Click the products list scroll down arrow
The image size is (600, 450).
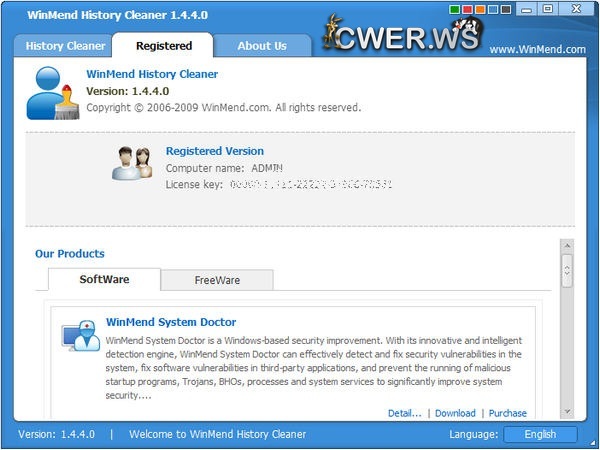567,411
